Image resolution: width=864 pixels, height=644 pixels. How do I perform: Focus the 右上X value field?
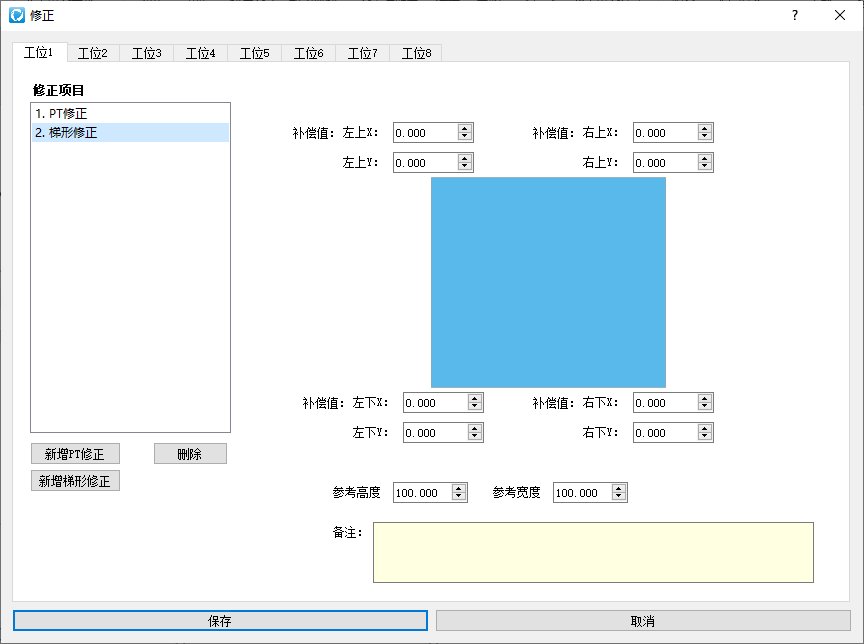click(666, 133)
